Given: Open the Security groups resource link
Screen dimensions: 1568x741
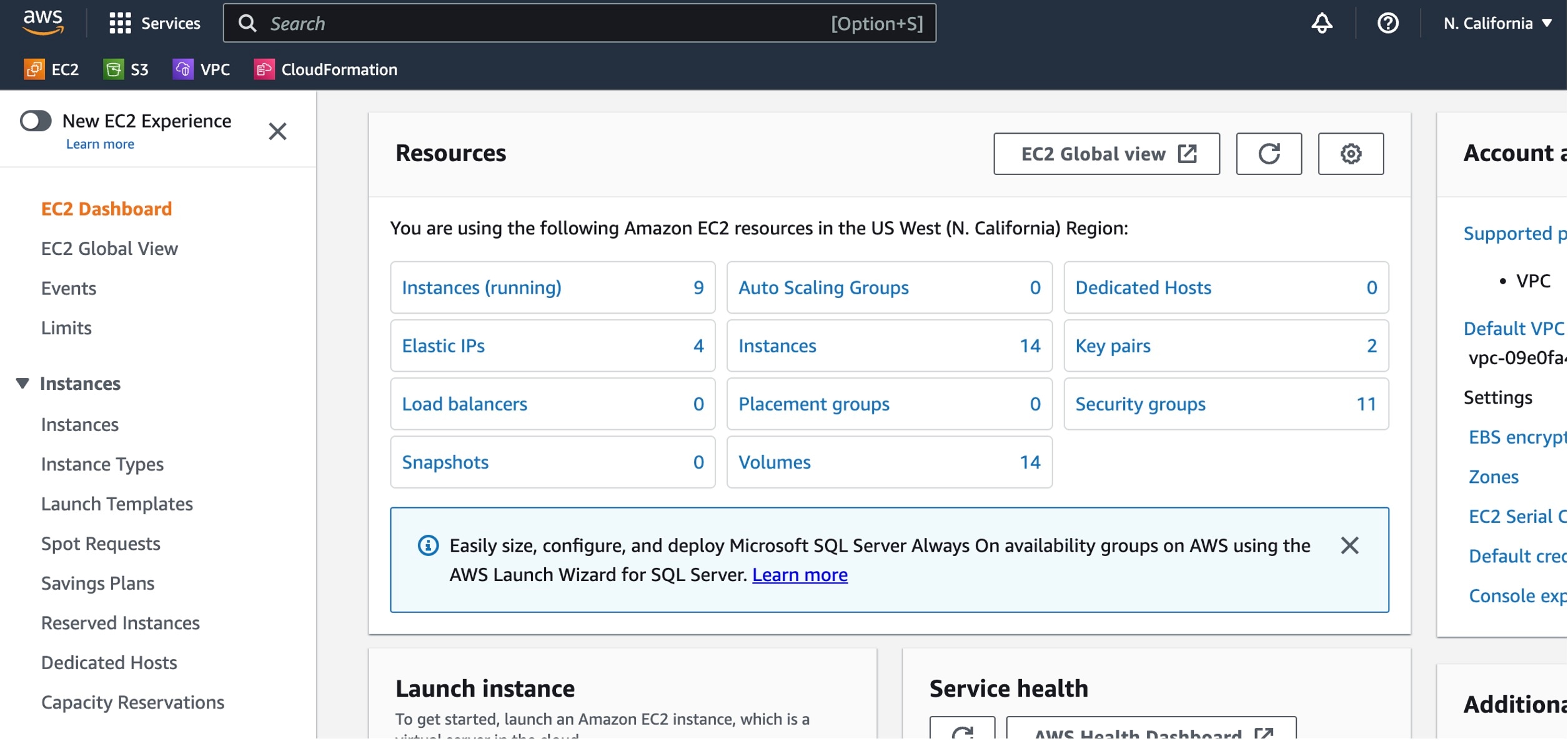Looking at the screenshot, I should [1141, 404].
